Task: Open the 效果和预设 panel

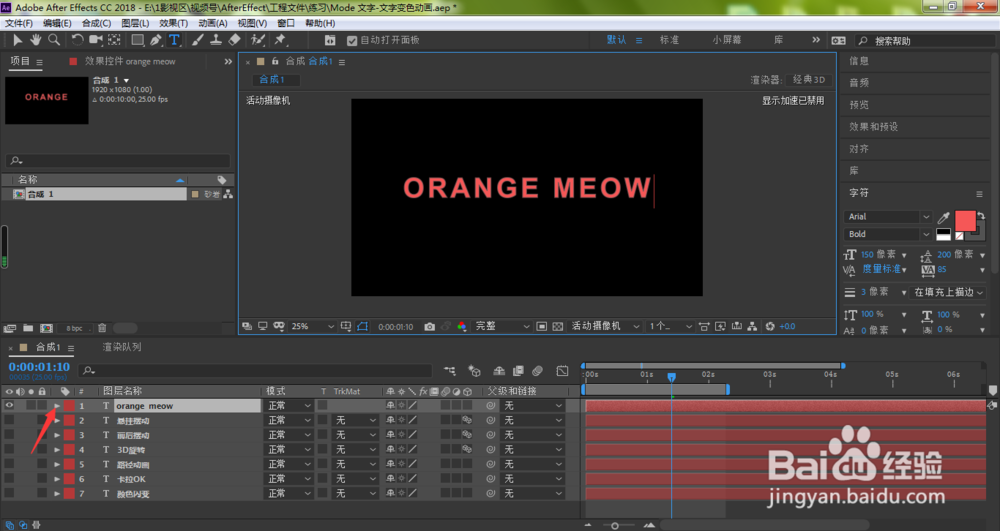Action: (x=873, y=127)
